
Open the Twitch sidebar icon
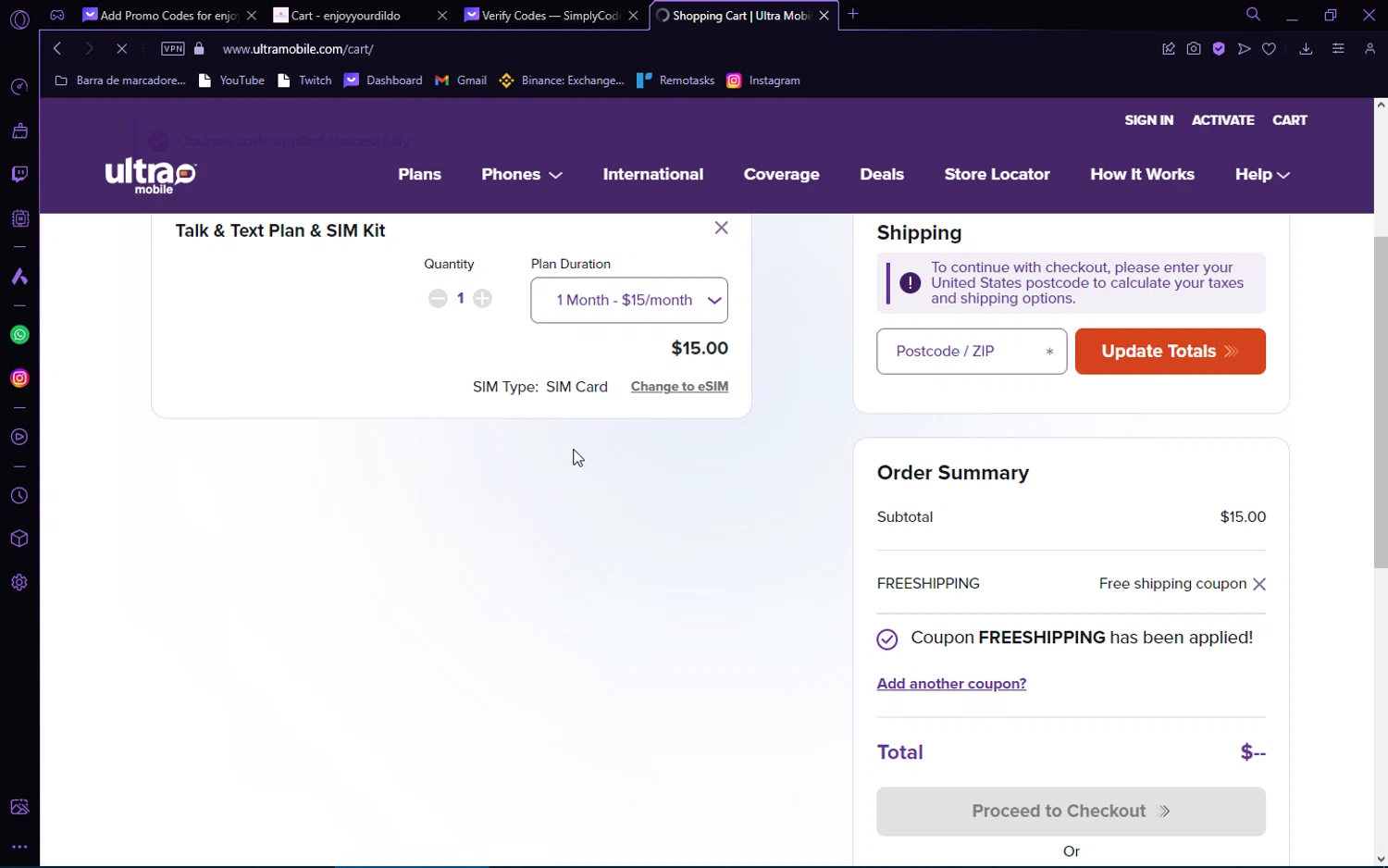click(x=19, y=174)
